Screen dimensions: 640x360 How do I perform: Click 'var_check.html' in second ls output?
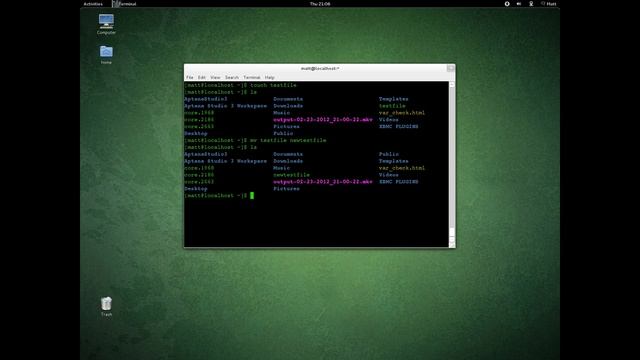tap(402, 168)
